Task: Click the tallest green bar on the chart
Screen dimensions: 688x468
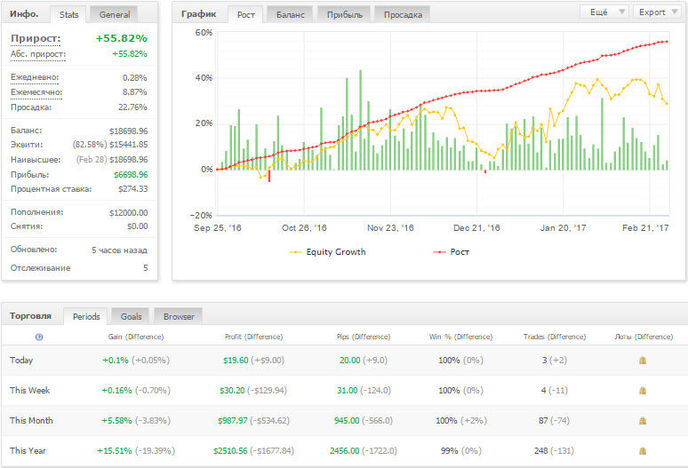Action: (x=360, y=120)
